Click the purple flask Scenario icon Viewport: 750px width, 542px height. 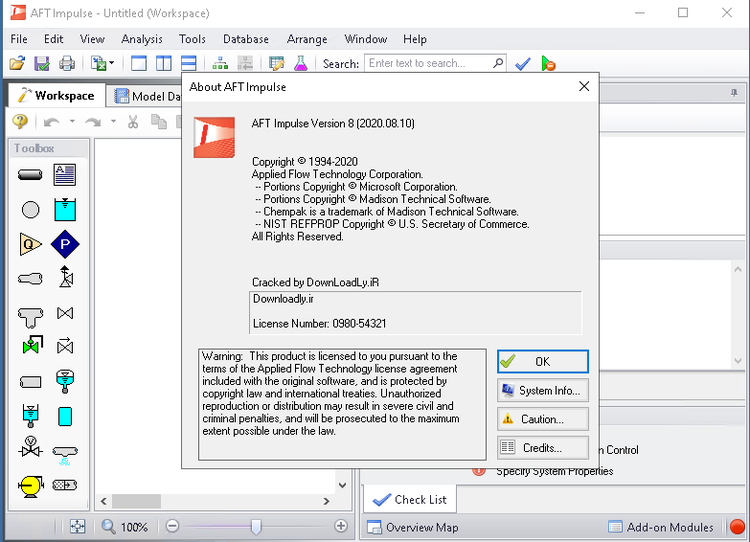pos(300,63)
